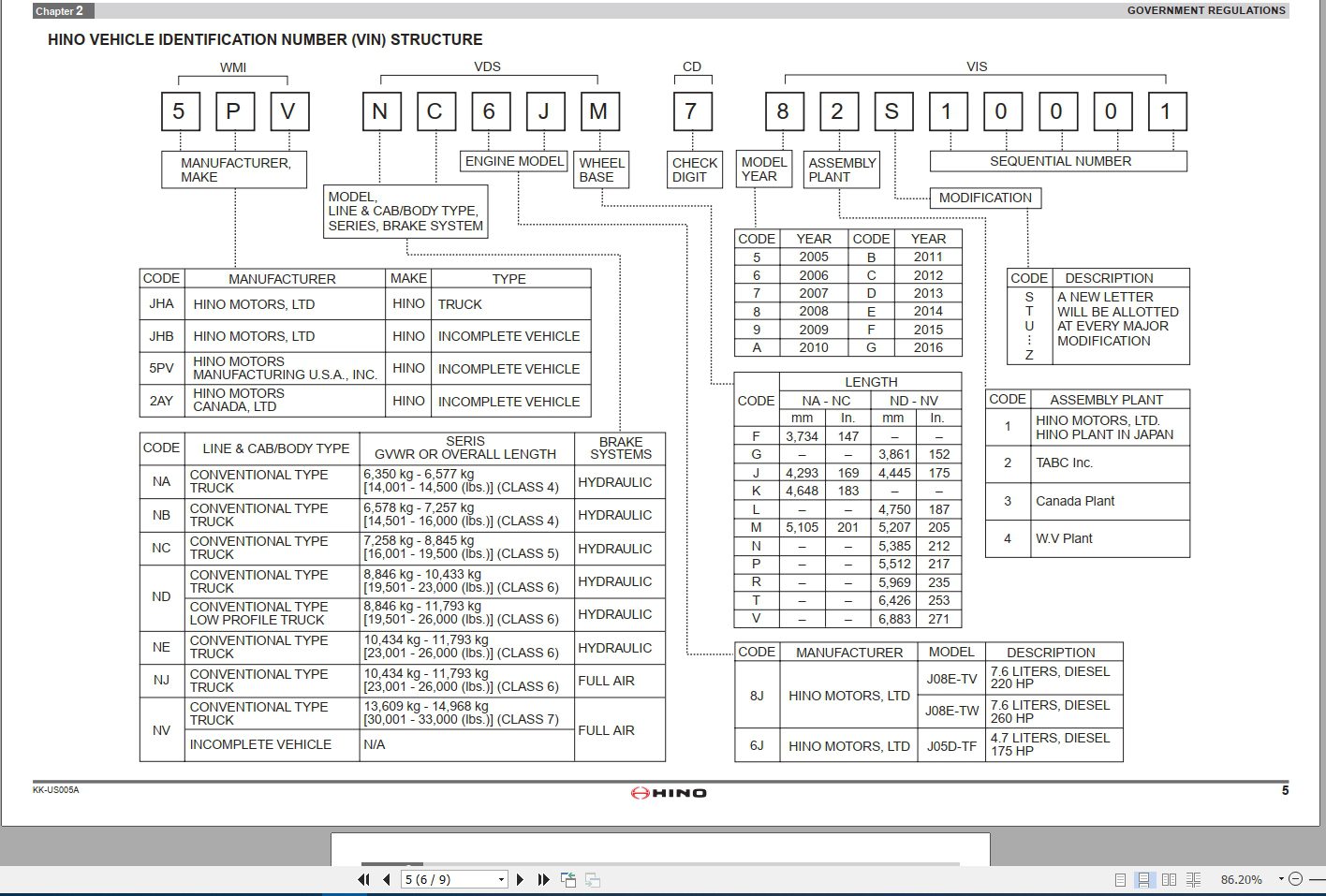Click the zoom out minus button
The height and width of the screenshot is (896, 1326).
coord(1296,879)
